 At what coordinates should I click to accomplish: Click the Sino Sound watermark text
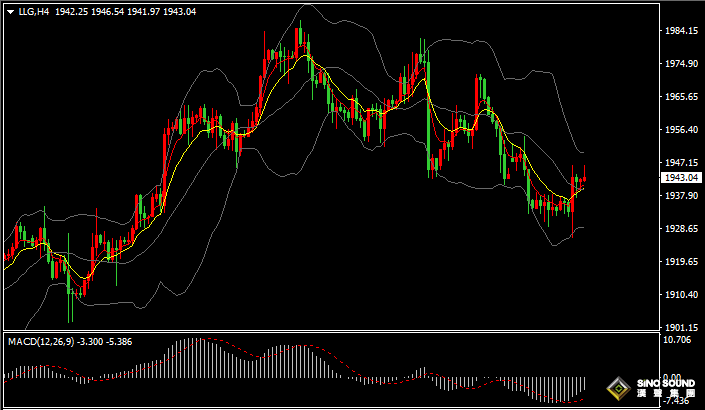click(662, 387)
